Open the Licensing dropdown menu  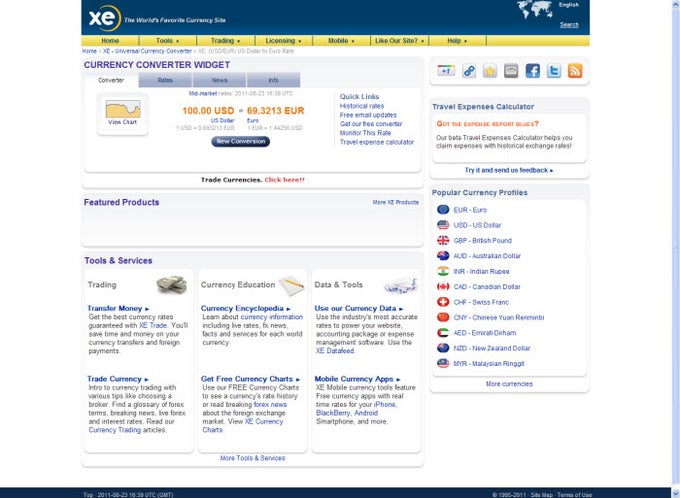coord(284,40)
